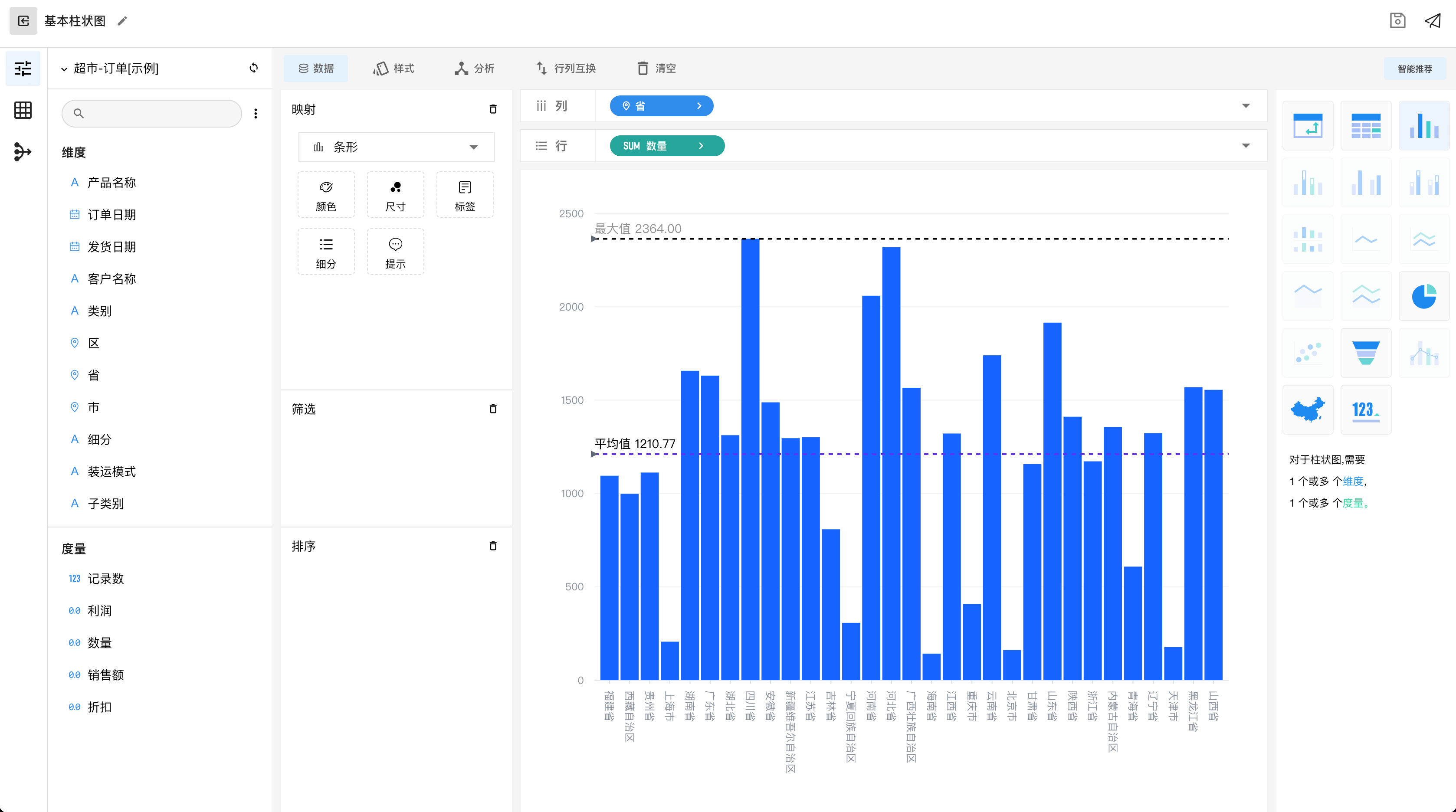The width and height of the screenshot is (1456, 812).
Task: Select the China map chart type
Action: click(1308, 409)
